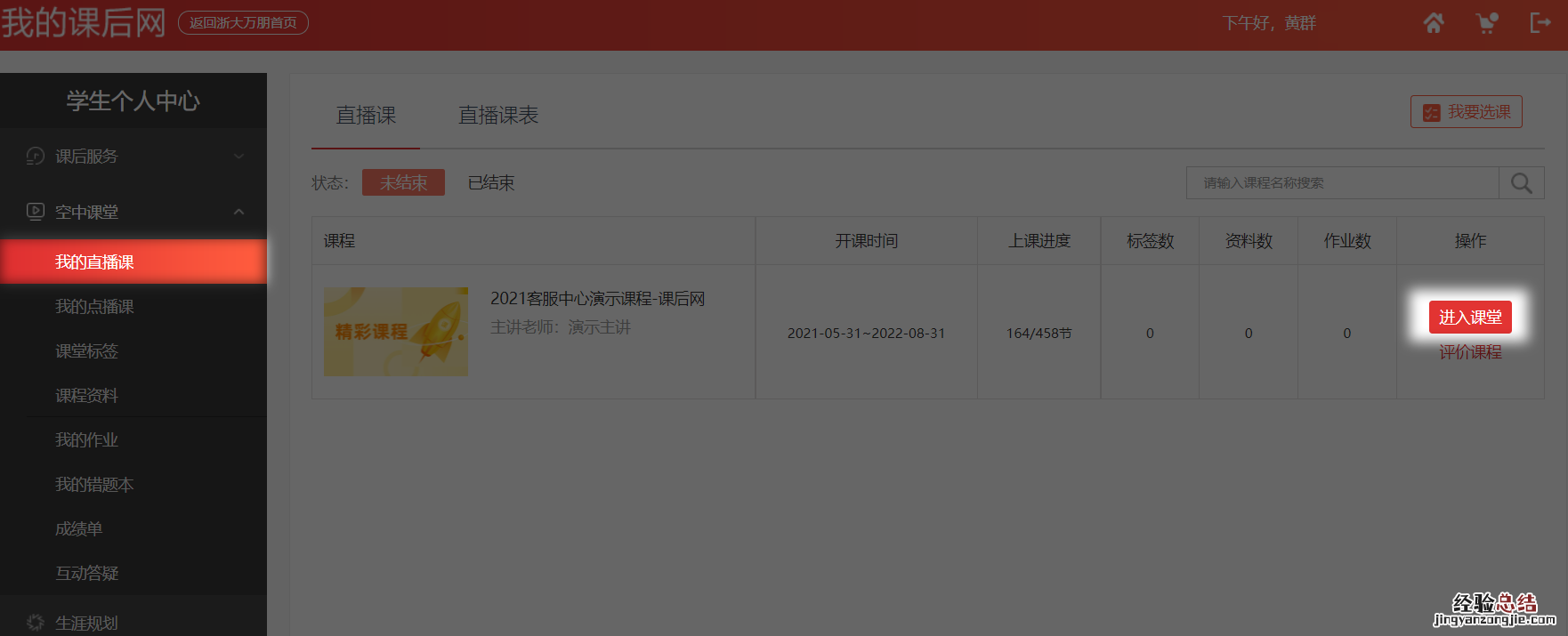Open the 评价课程 link
1568x636 pixels.
tap(1469, 352)
